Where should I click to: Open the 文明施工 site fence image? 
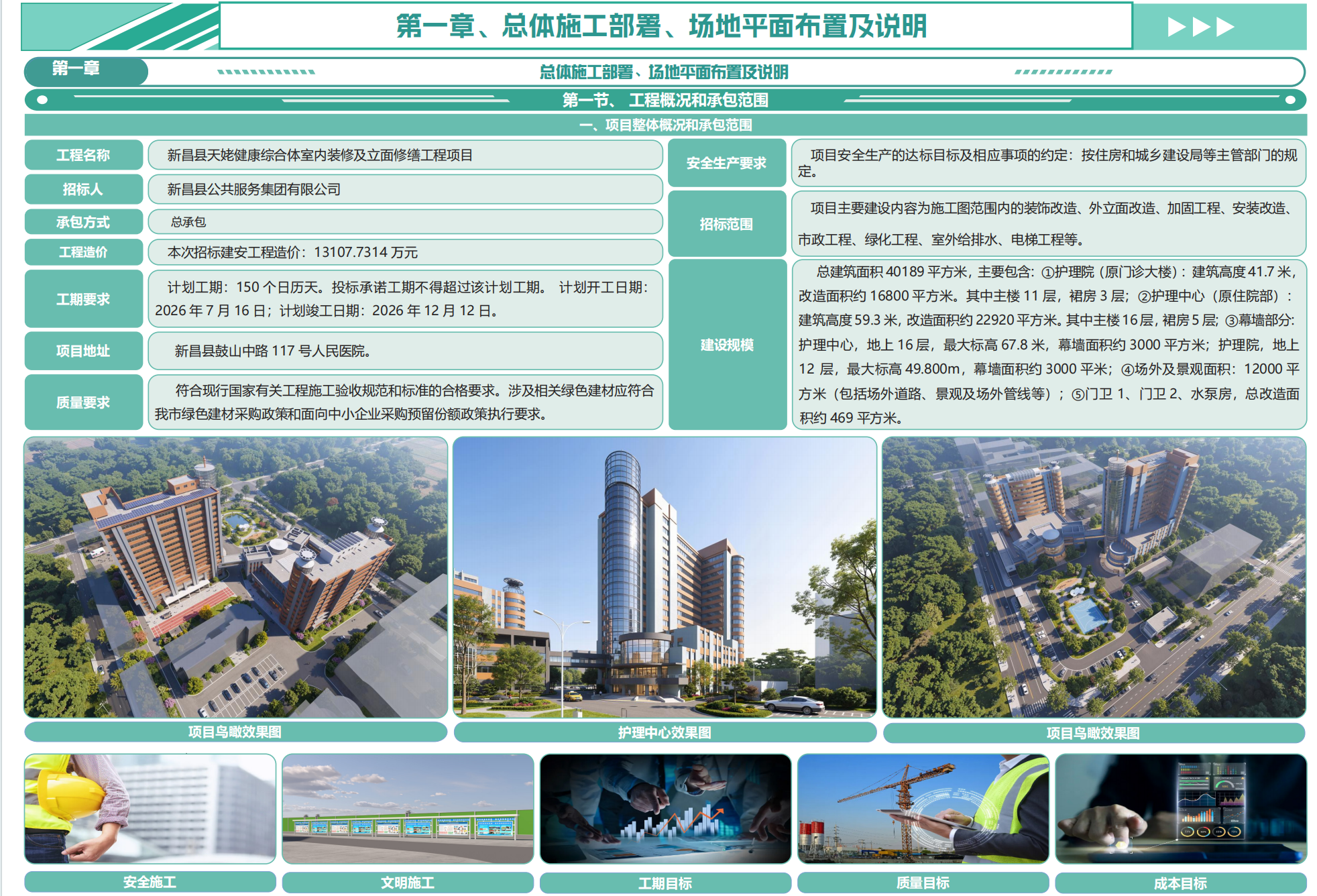[408, 809]
